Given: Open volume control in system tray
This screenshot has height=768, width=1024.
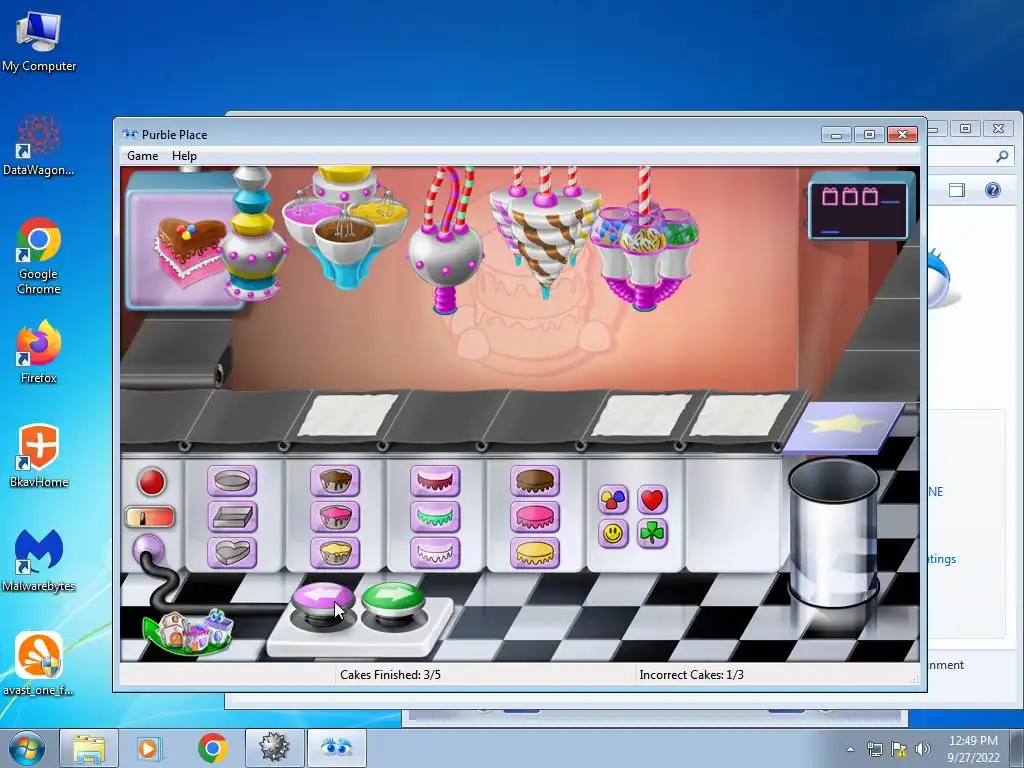Looking at the screenshot, I should [x=922, y=749].
